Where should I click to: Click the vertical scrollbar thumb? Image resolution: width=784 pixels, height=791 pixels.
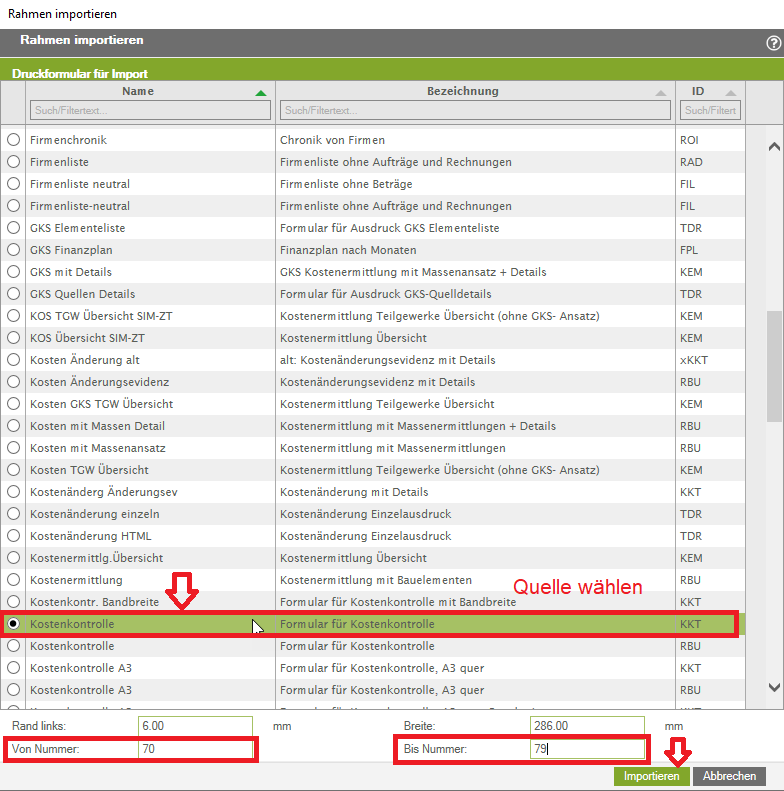click(773, 365)
